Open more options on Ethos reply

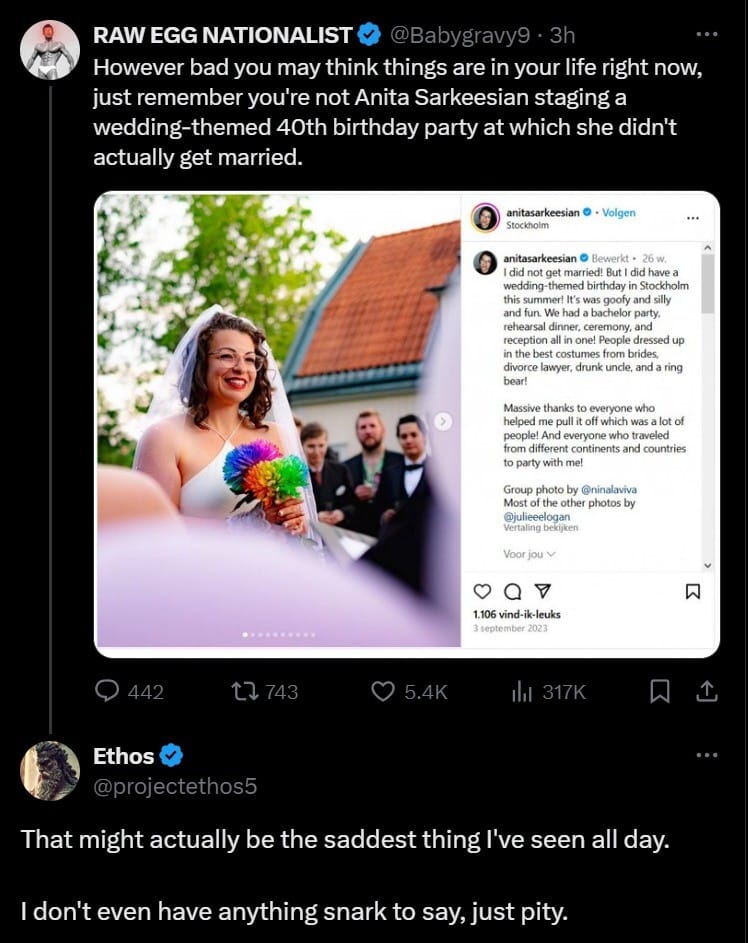[x=707, y=755]
